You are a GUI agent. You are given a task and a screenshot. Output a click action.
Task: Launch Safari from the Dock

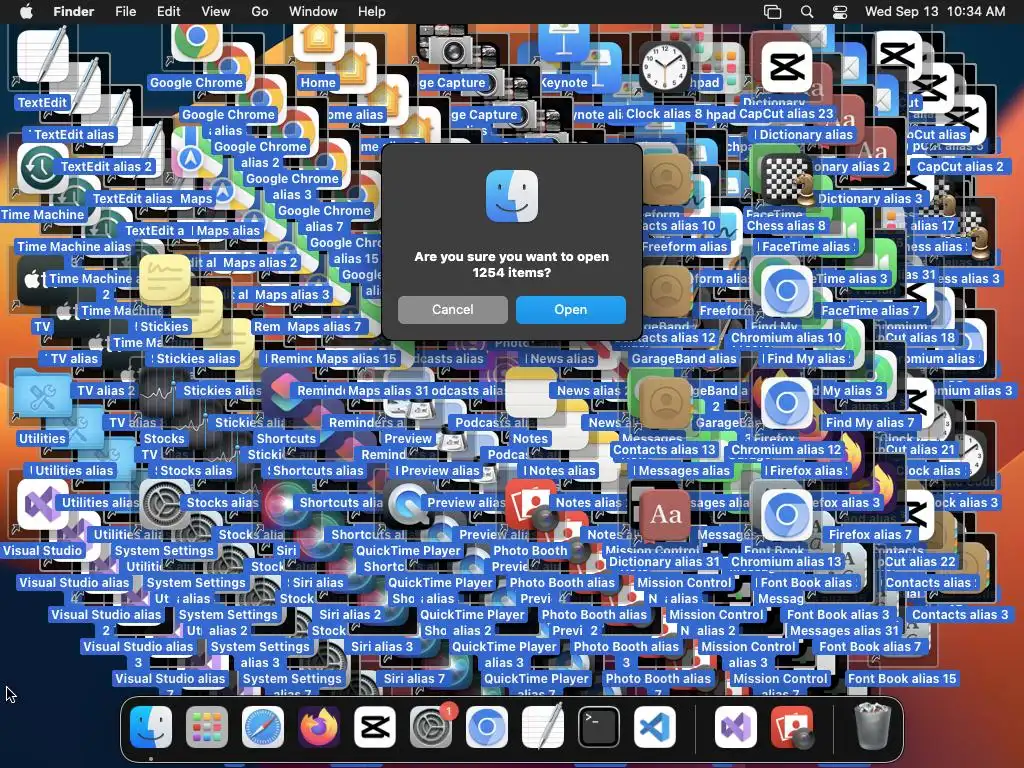263,727
